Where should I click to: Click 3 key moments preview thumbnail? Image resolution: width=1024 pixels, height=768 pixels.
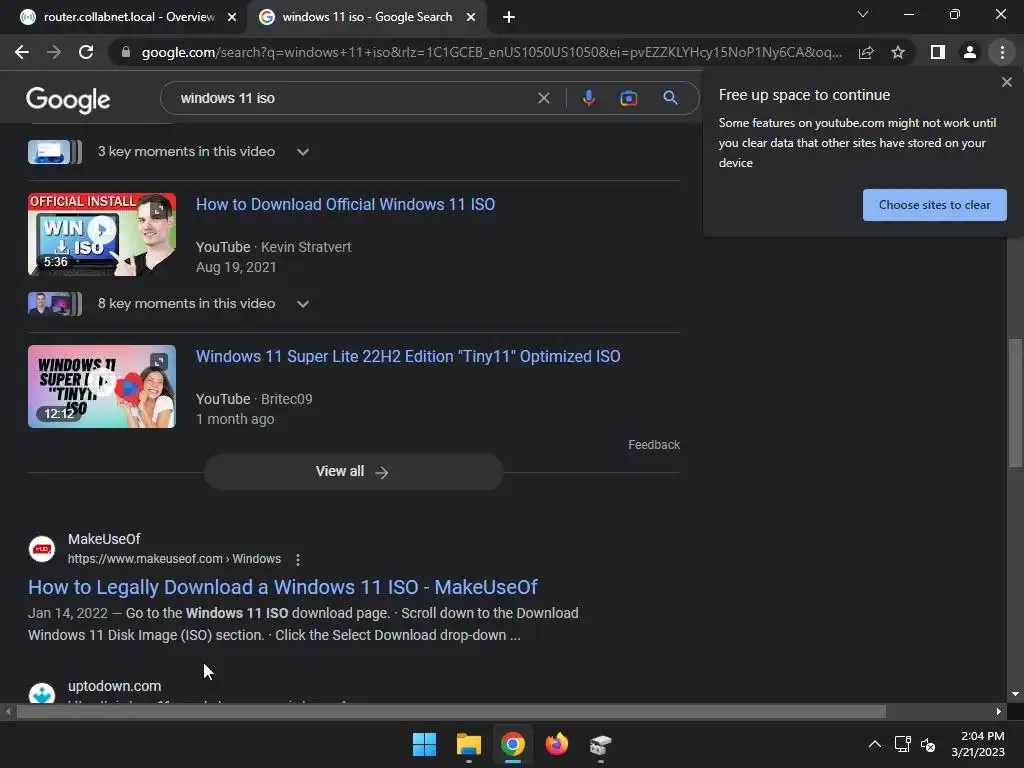(x=55, y=152)
